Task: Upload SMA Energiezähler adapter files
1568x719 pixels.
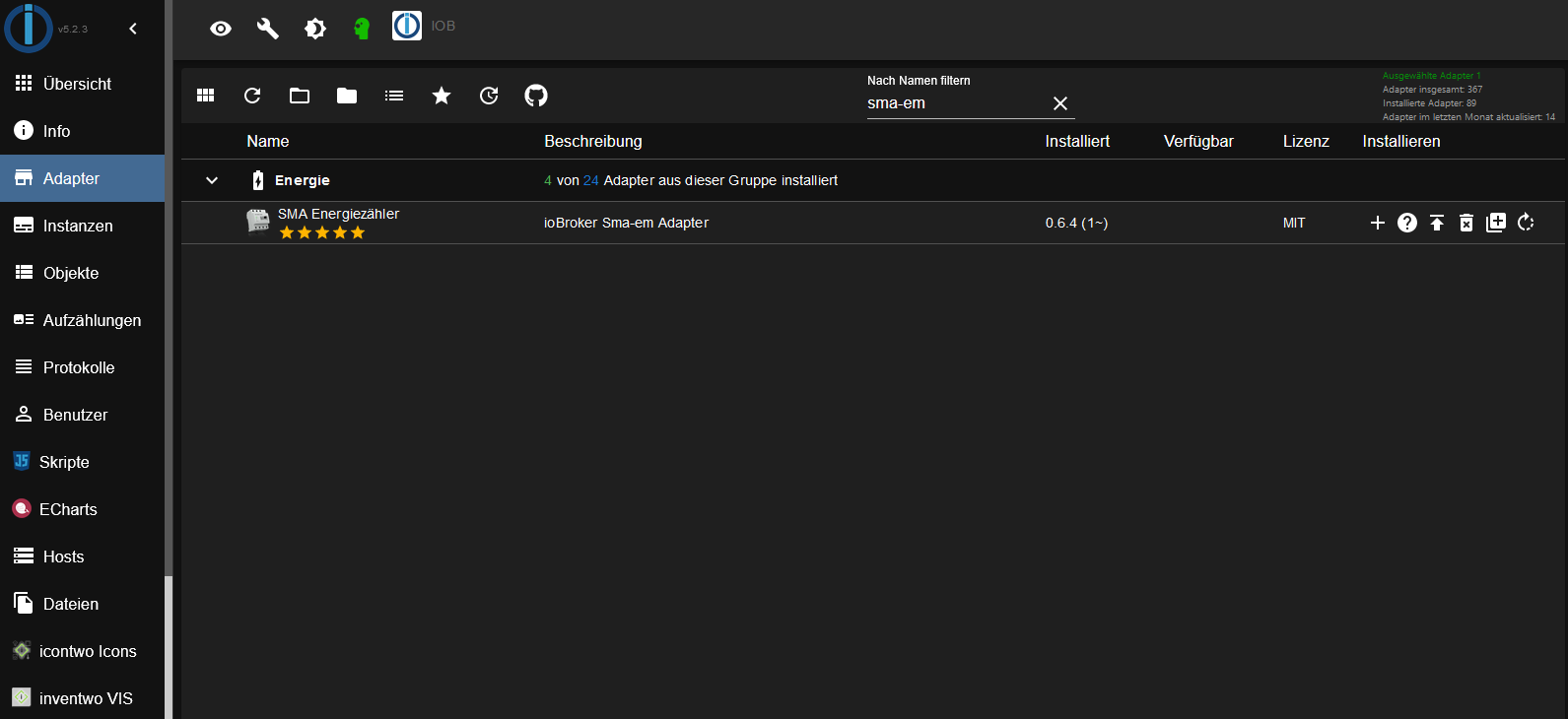Action: [x=1437, y=223]
